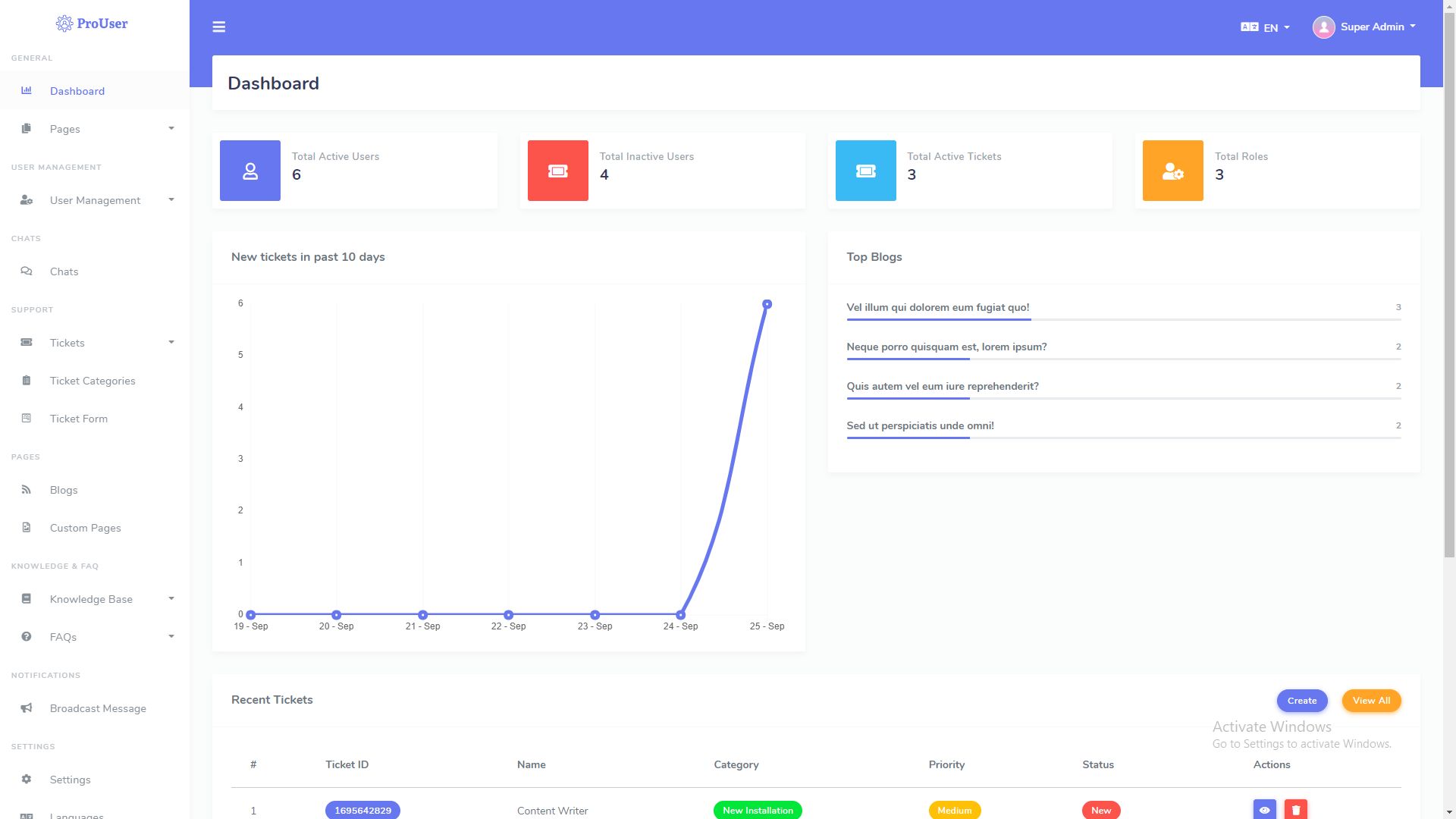Click the Dashboard chart icon in sidebar
The image size is (1456, 819).
pos(27,90)
